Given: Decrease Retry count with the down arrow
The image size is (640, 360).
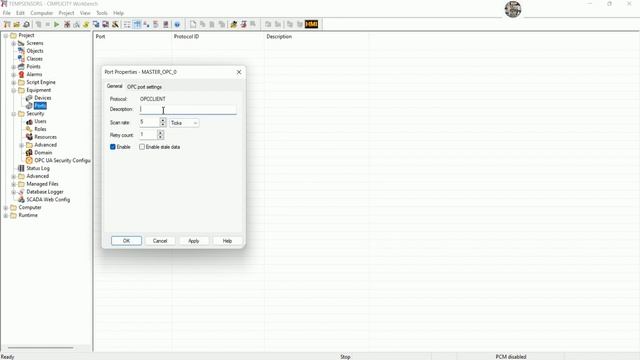Looking at the screenshot, I should pyautogui.click(x=160, y=137).
